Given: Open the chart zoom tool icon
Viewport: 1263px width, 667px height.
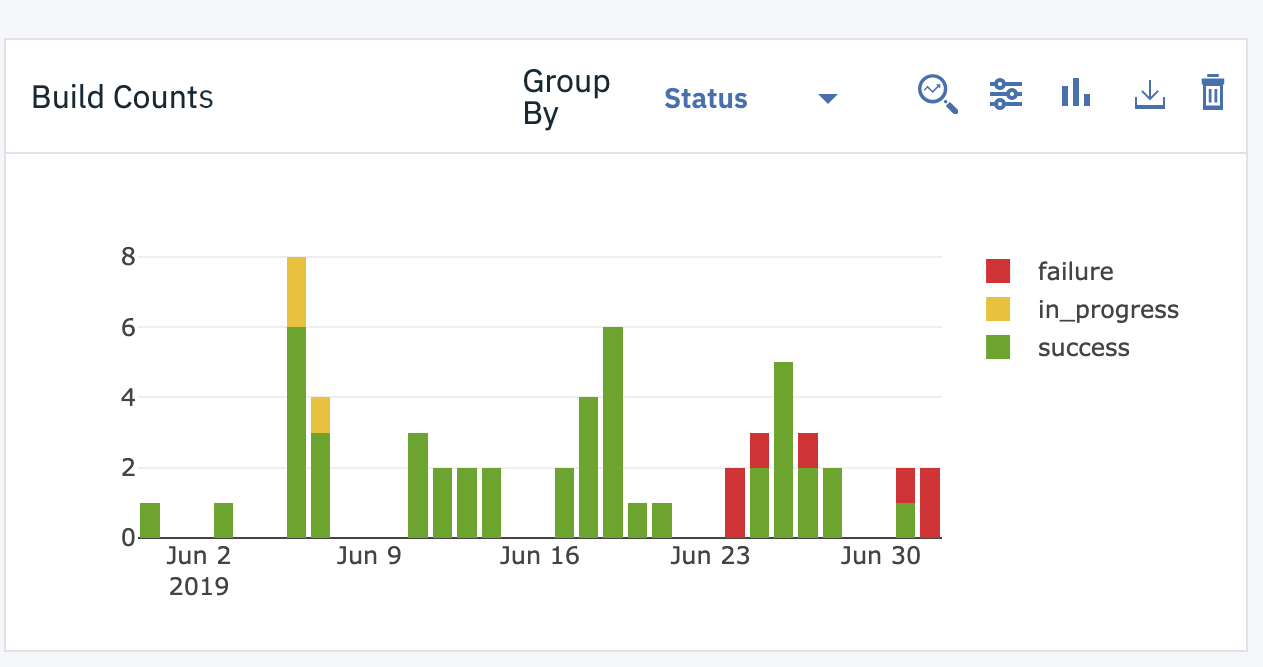Looking at the screenshot, I should (x=937, y=93).
